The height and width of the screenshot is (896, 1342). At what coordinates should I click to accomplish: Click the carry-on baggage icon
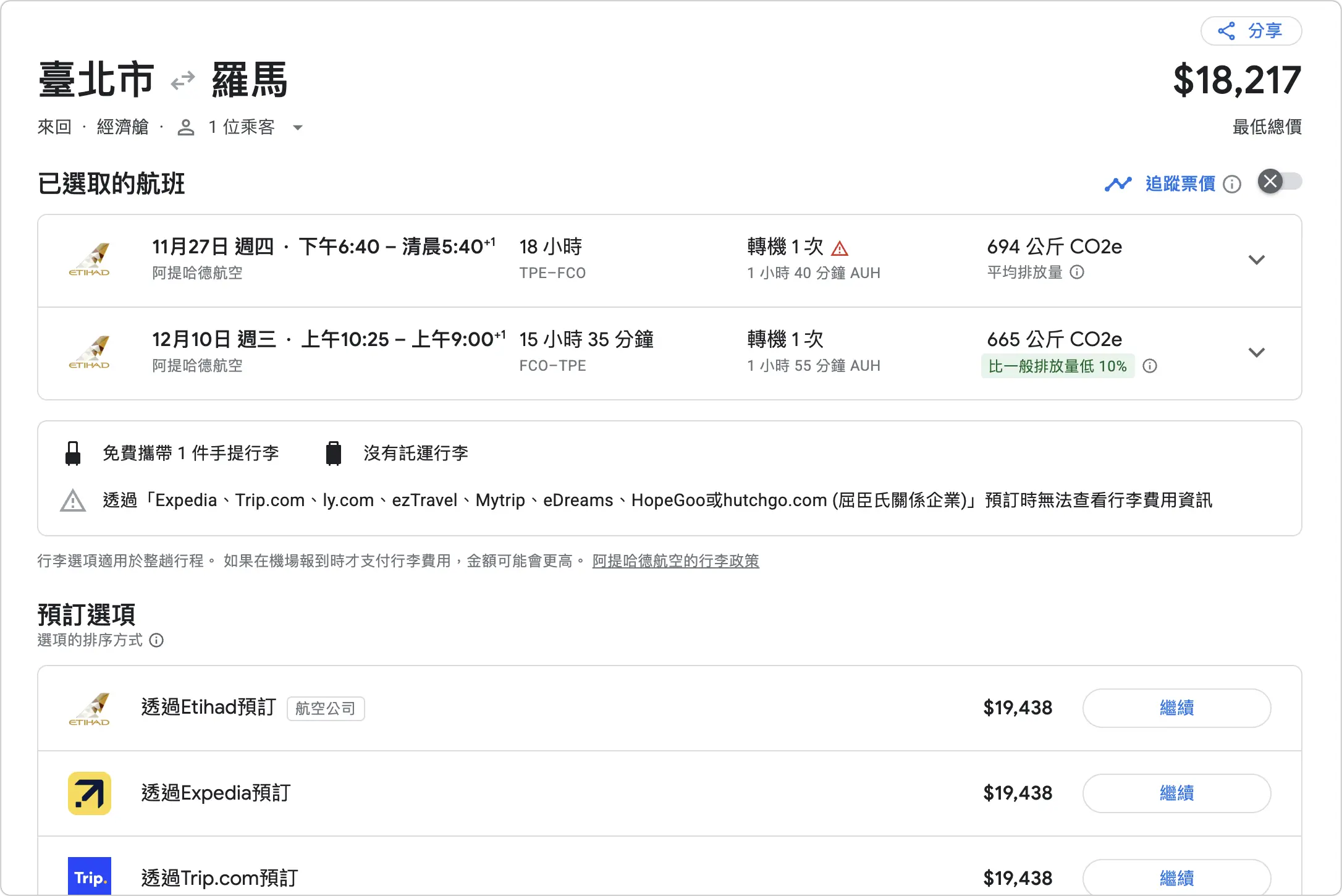73,453
